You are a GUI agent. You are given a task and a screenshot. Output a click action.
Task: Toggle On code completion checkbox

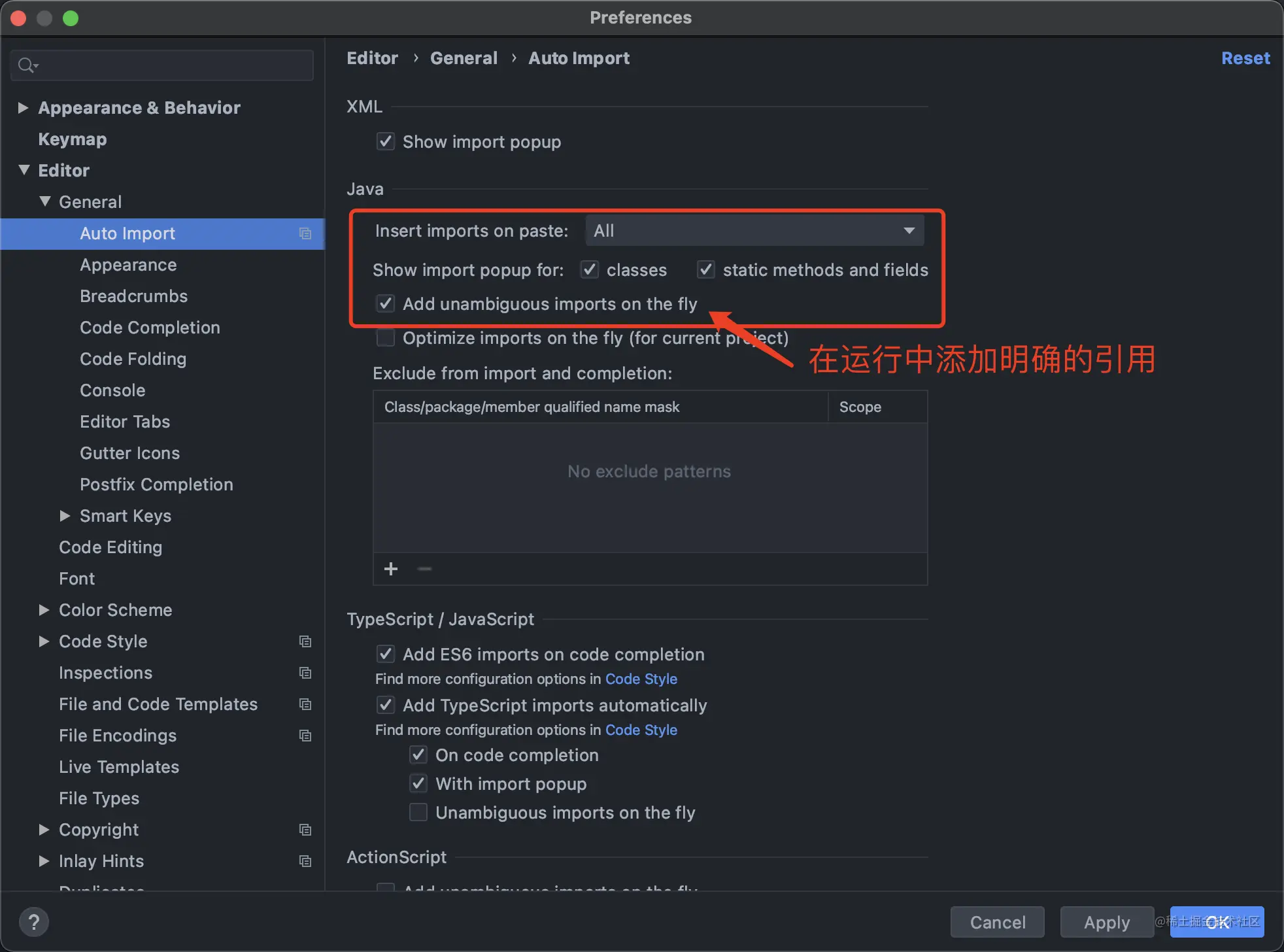[x=418, y=755]
